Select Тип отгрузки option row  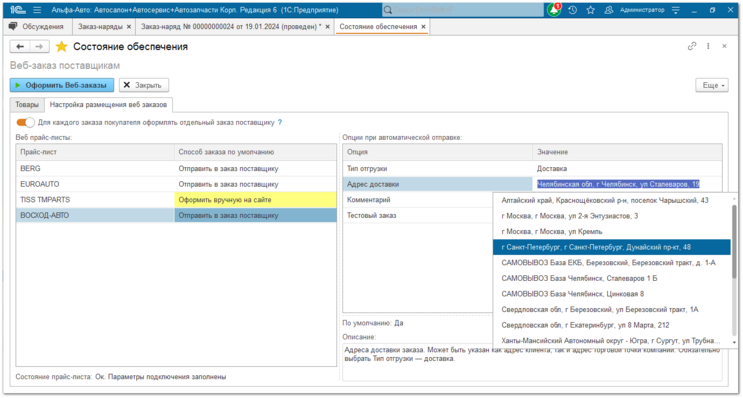coord(533,169)
